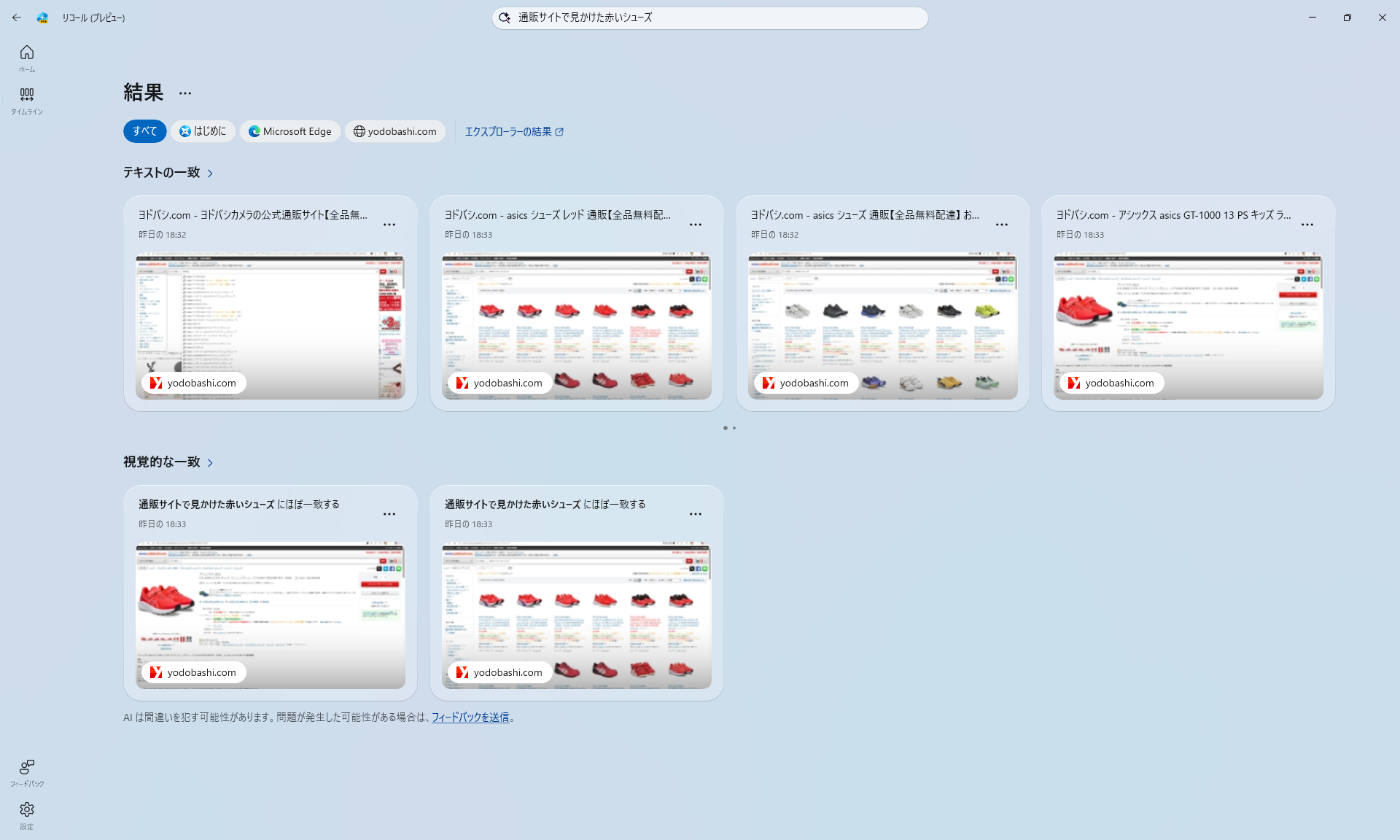Expand the テキストの一致 section chevron
Screen dimensions: 1400x840
210,174
